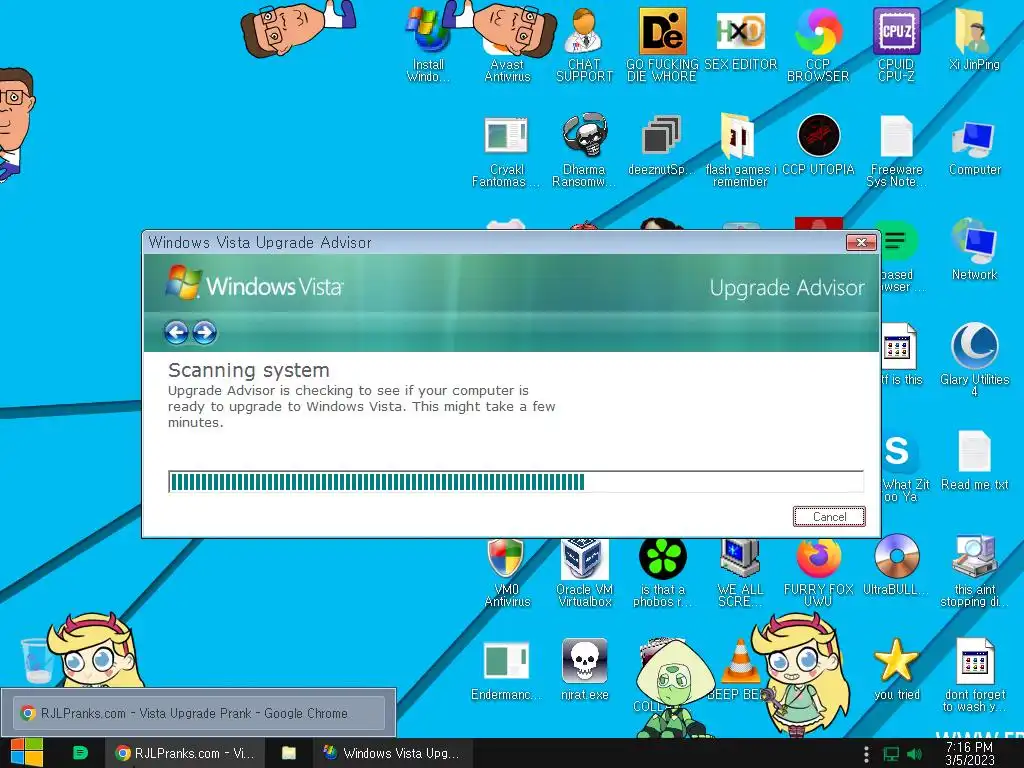Click the taskbar overflow dots
1024x768 pixels.
pyautogui.click(x=866, y=754)
